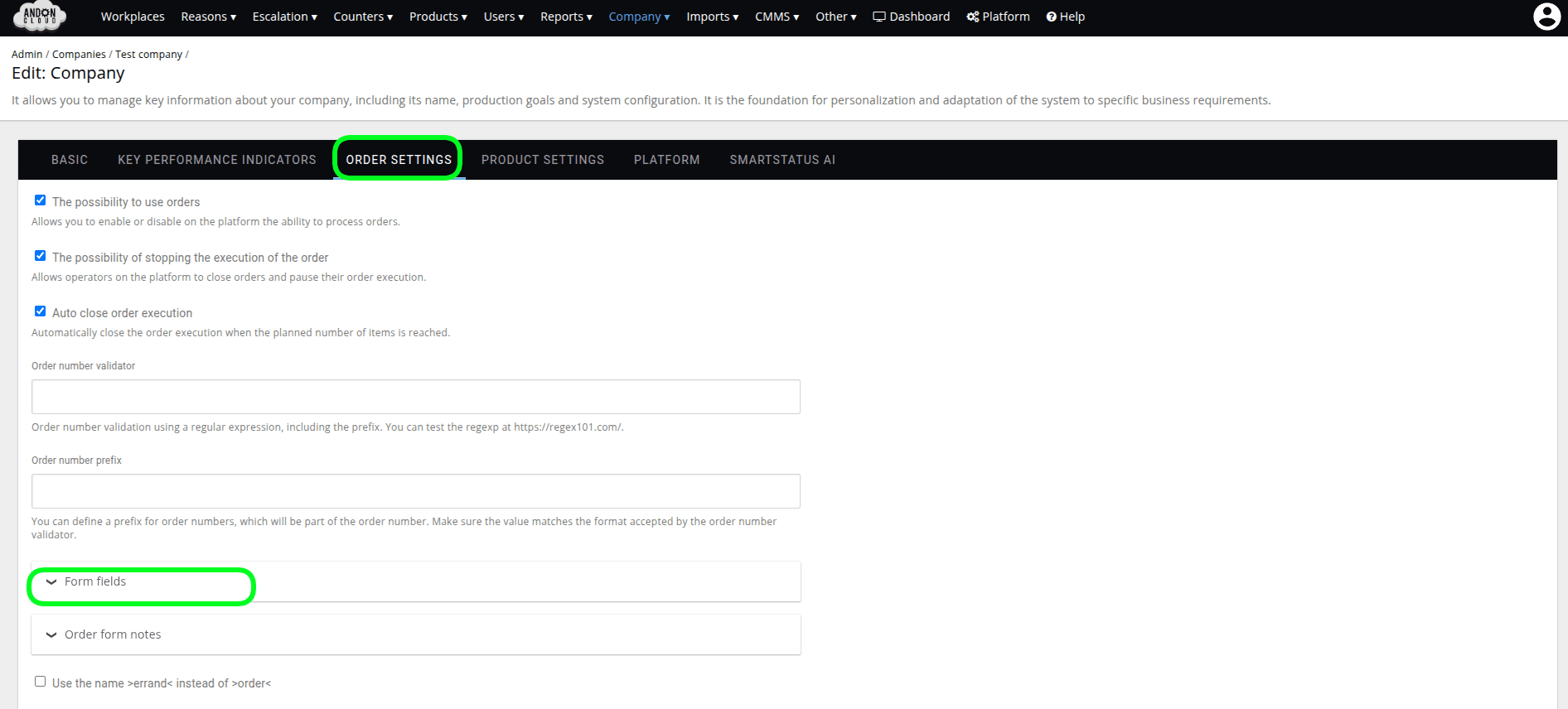
Task: Open the Company dropdown menu
Action: (x=638, y=17)
